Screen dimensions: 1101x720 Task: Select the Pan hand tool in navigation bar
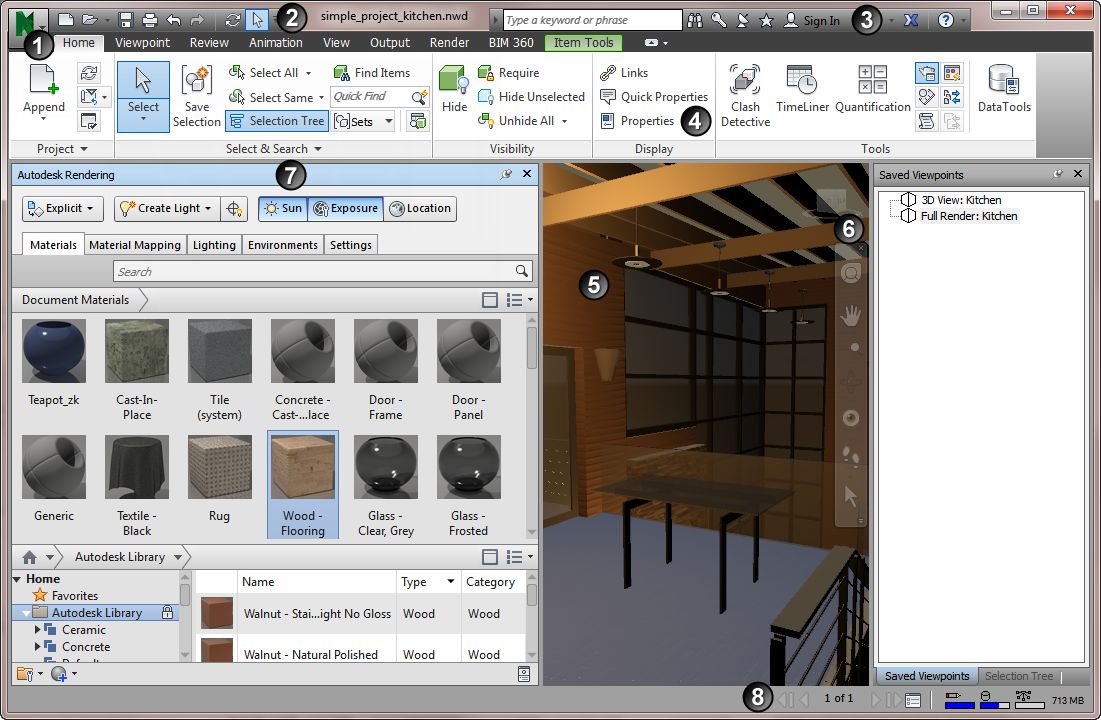851,317
